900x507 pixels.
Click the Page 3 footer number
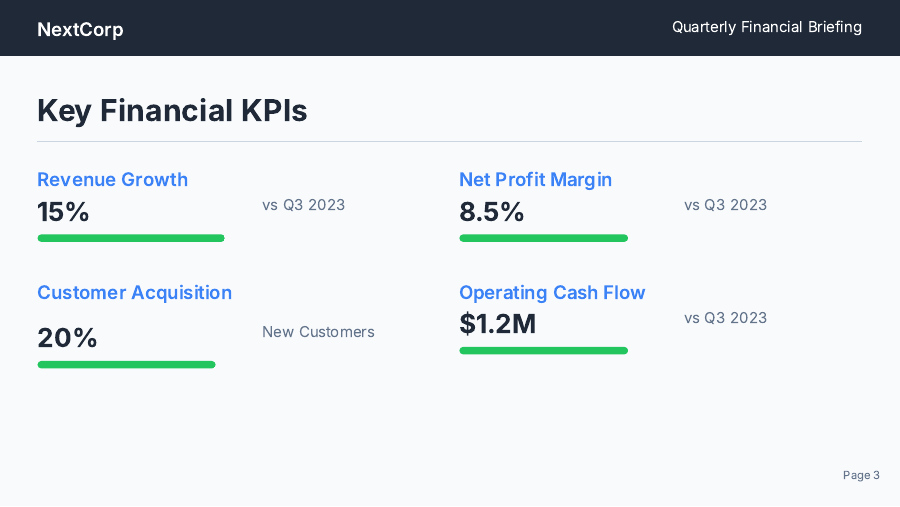pyautogui.click(x=861, y=475)
